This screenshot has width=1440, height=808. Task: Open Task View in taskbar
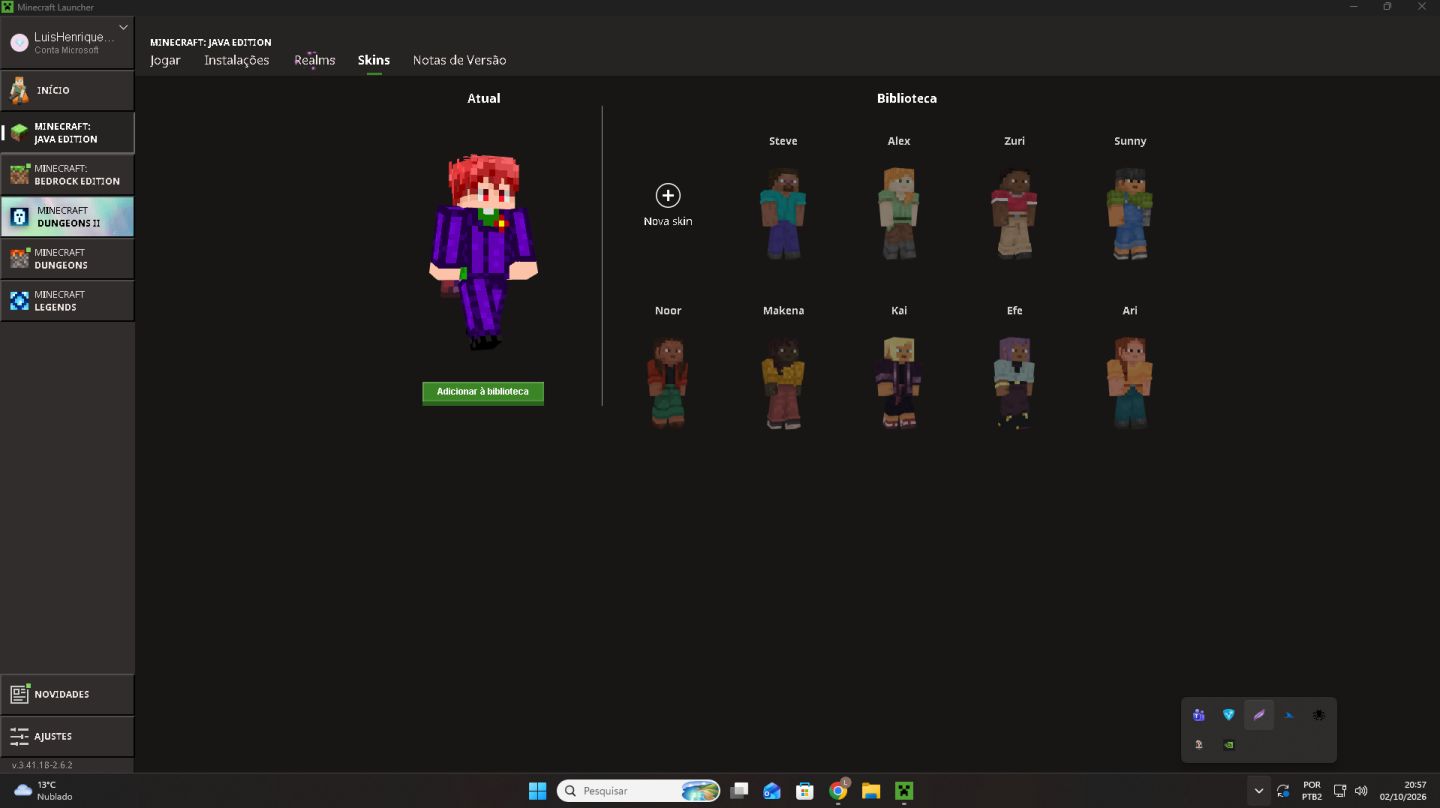point(739,791)
